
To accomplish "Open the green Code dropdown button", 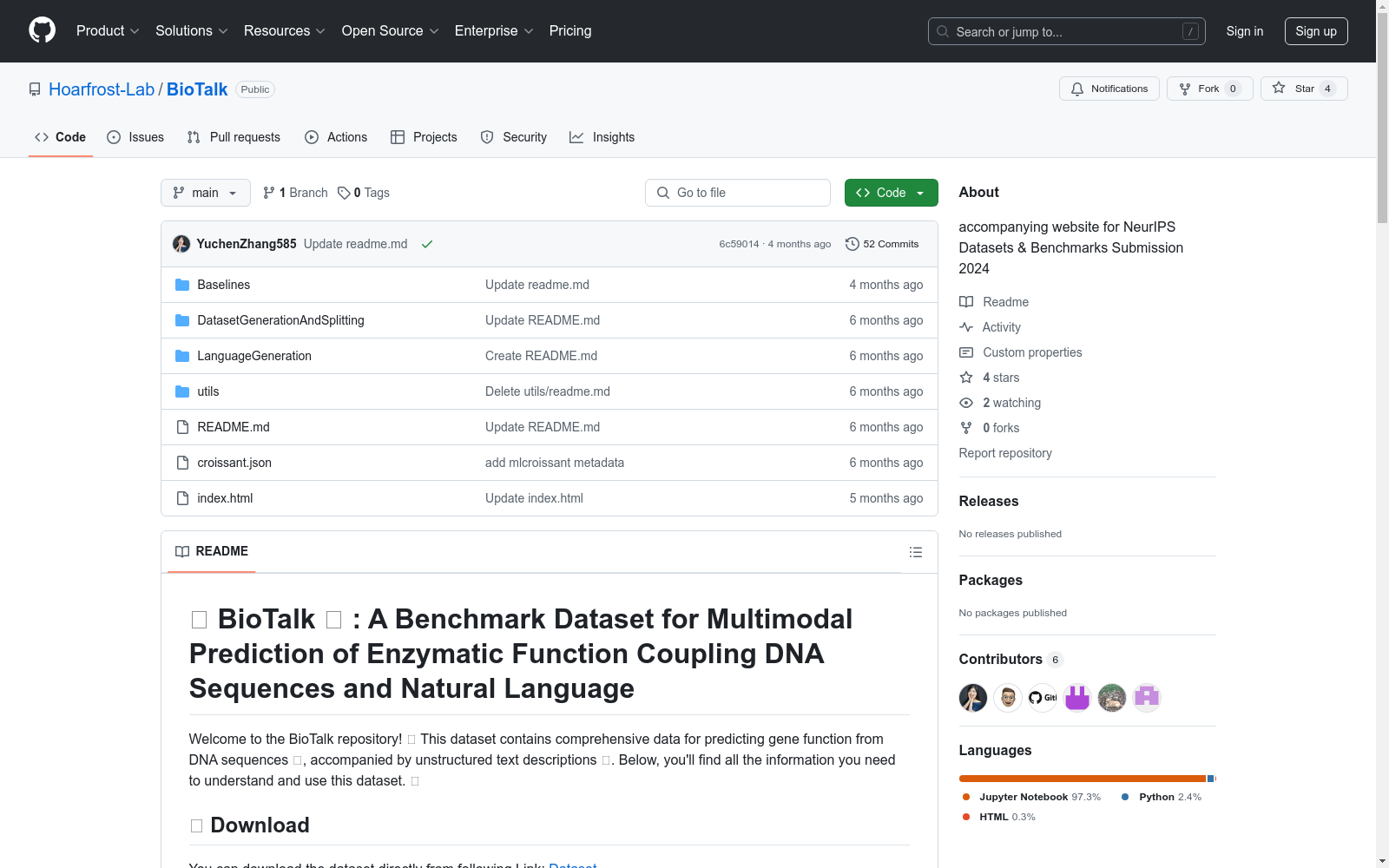I will coord(892,193).
